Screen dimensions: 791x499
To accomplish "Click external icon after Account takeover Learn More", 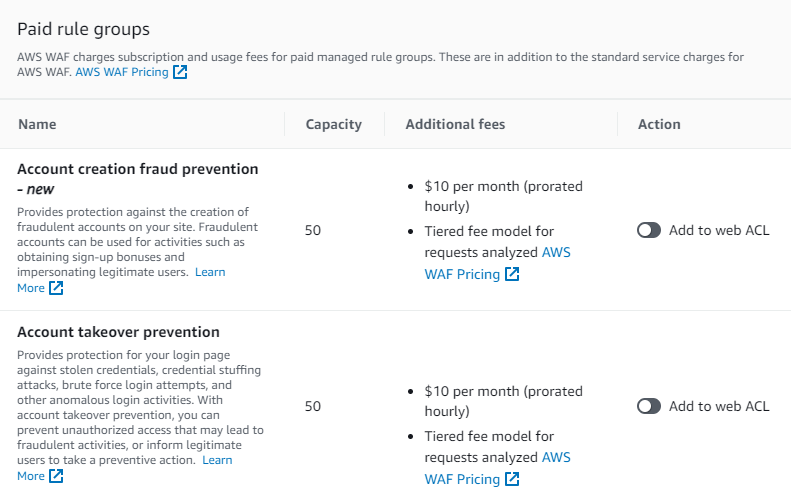I will [56, 476].
